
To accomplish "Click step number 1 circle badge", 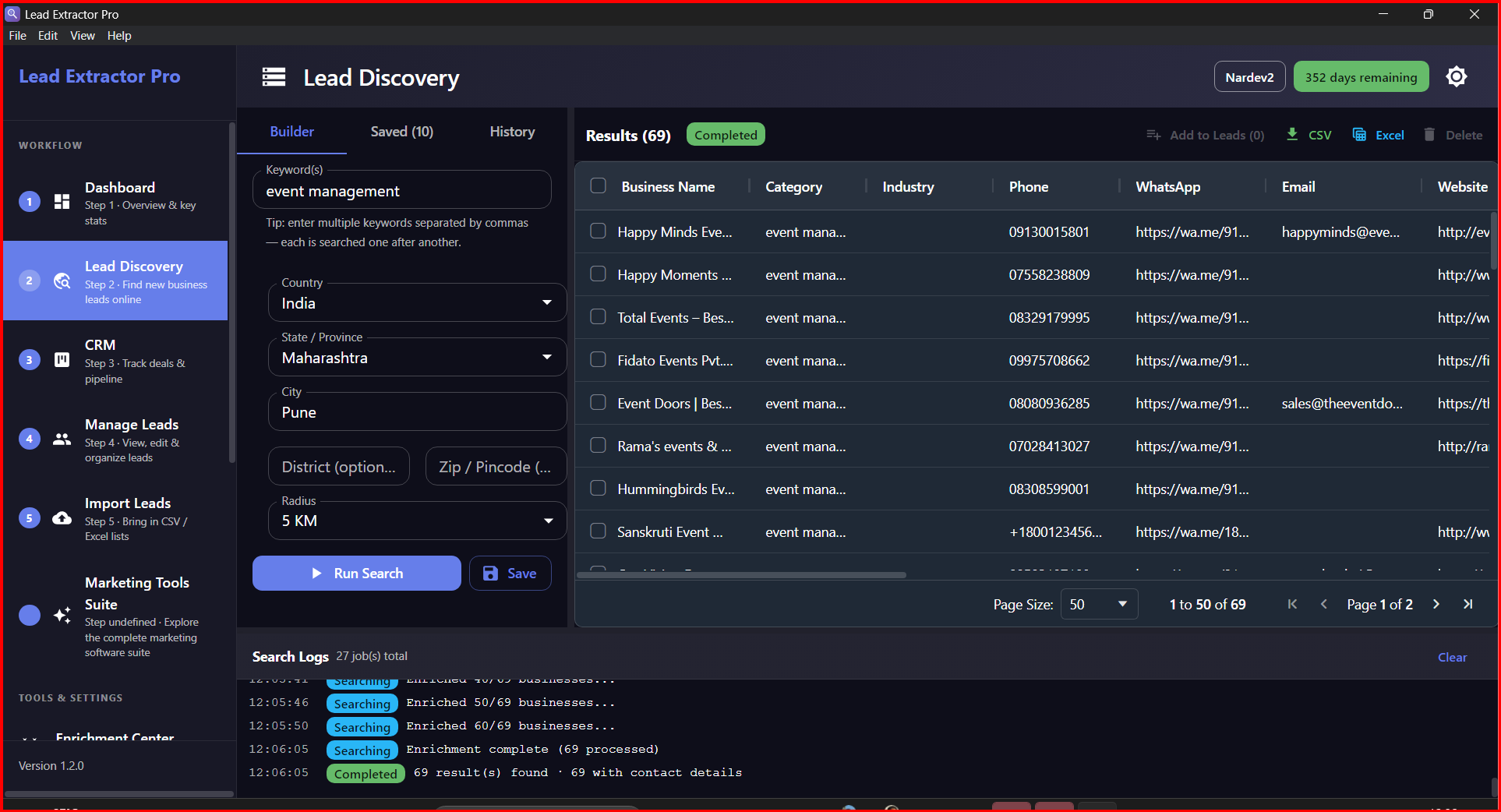I will [30, 202].
